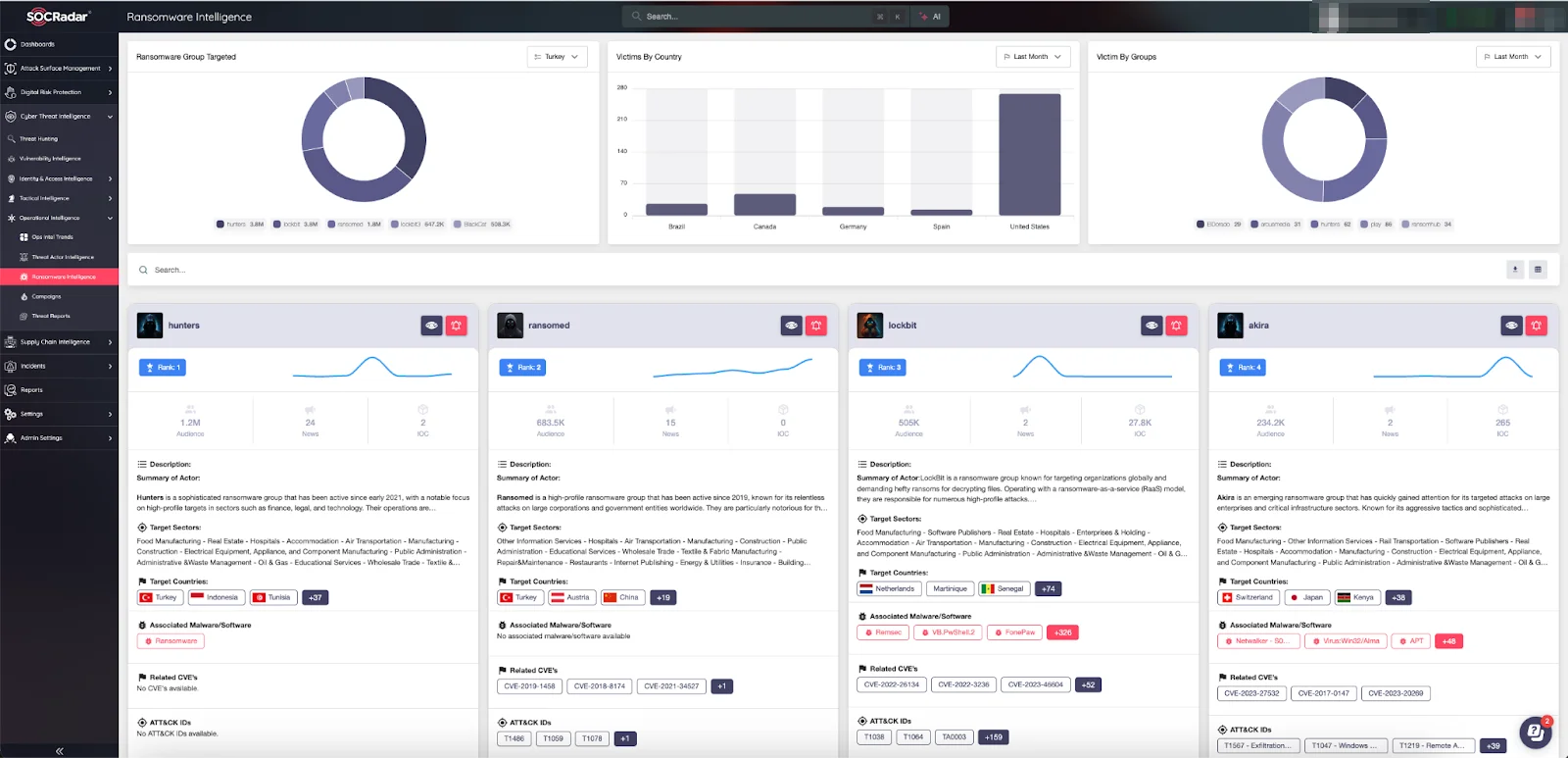The image size is (1568, 758).
Task: Toggle the eye icon on akira card
Action: coord(1512,326)
